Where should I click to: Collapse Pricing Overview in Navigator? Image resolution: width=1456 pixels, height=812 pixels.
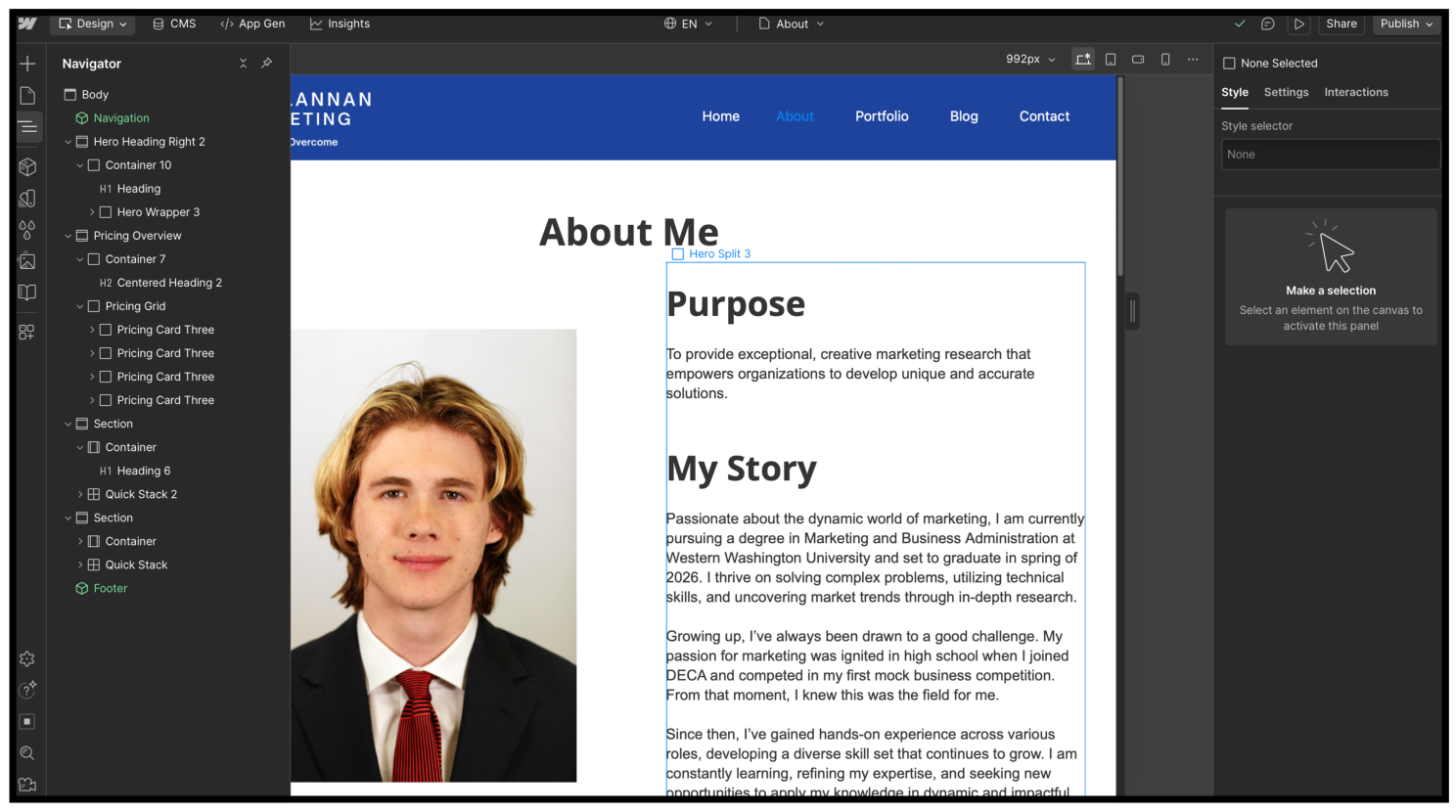tap(68, 236)
